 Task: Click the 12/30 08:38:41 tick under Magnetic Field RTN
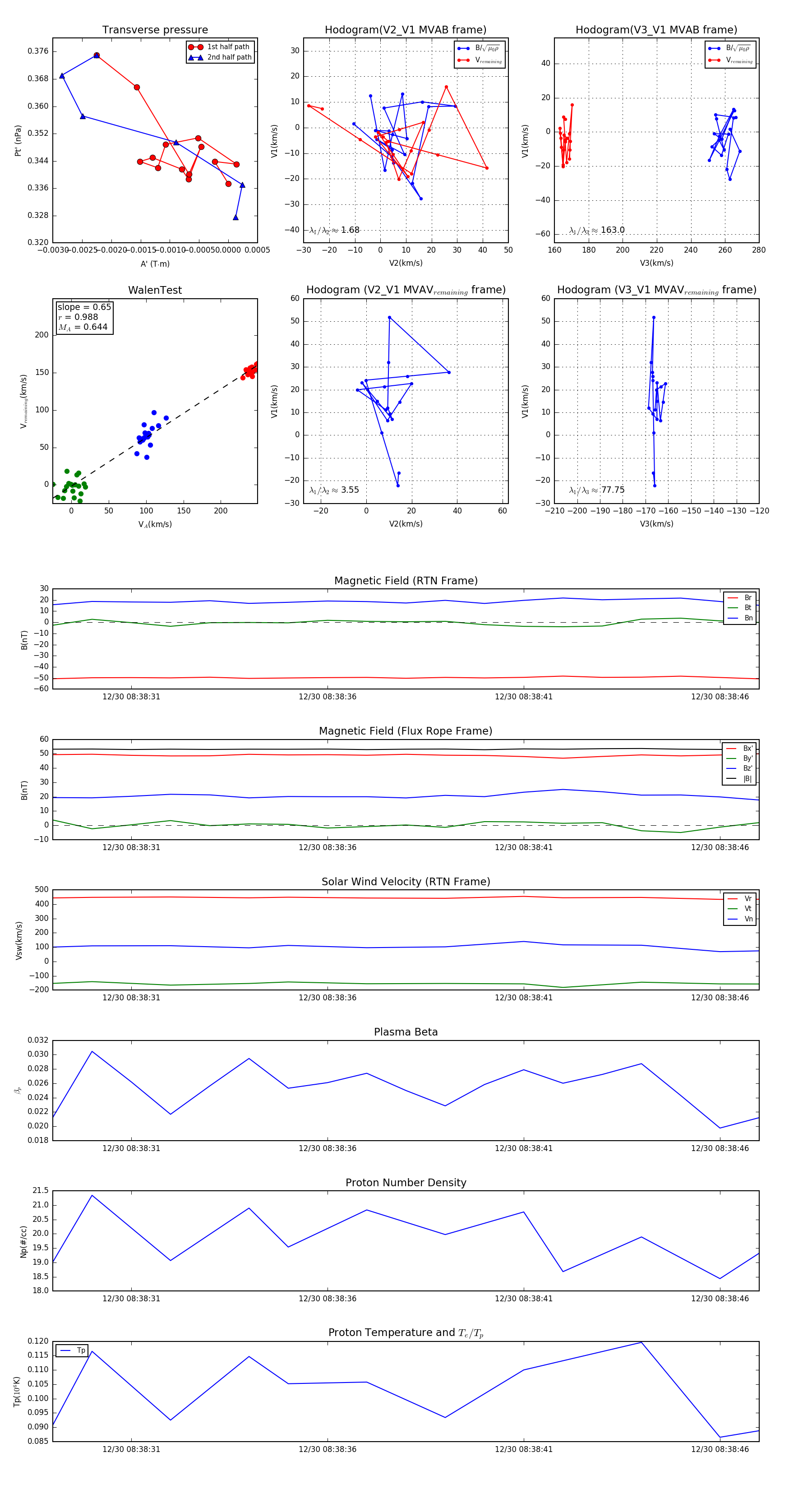click(x=524, y=697)
